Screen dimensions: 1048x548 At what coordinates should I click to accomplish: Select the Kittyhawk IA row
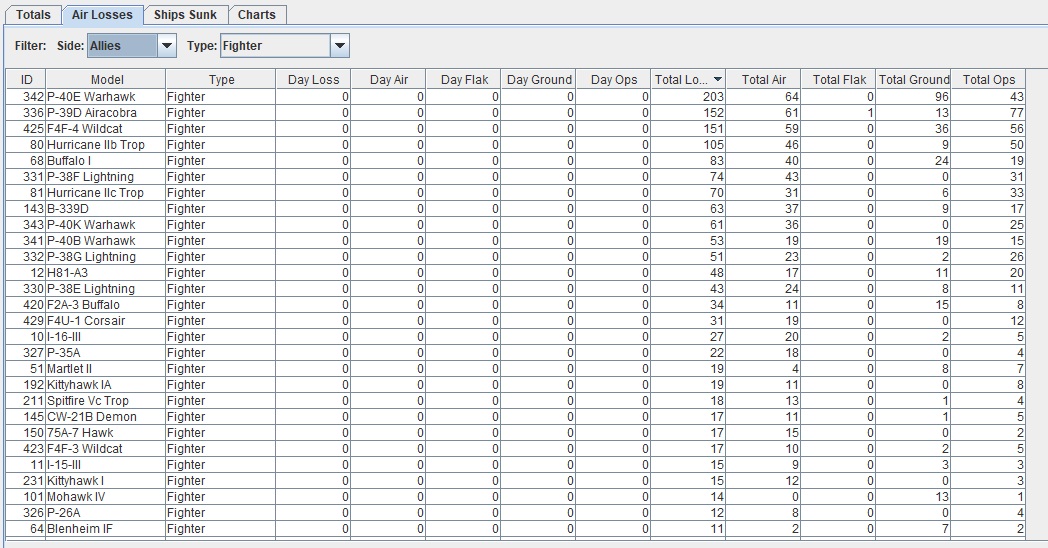tap(515, 385)
